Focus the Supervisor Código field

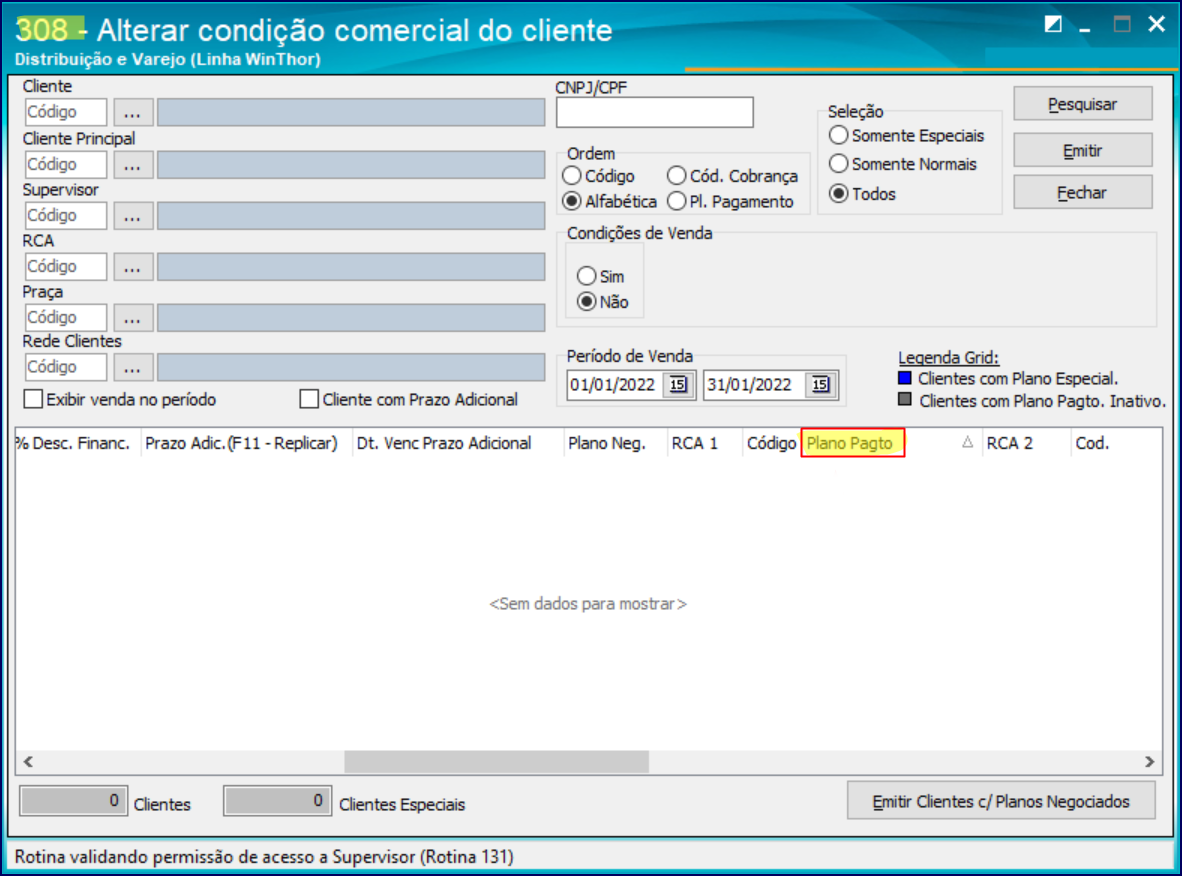click(x=66, y=216)
